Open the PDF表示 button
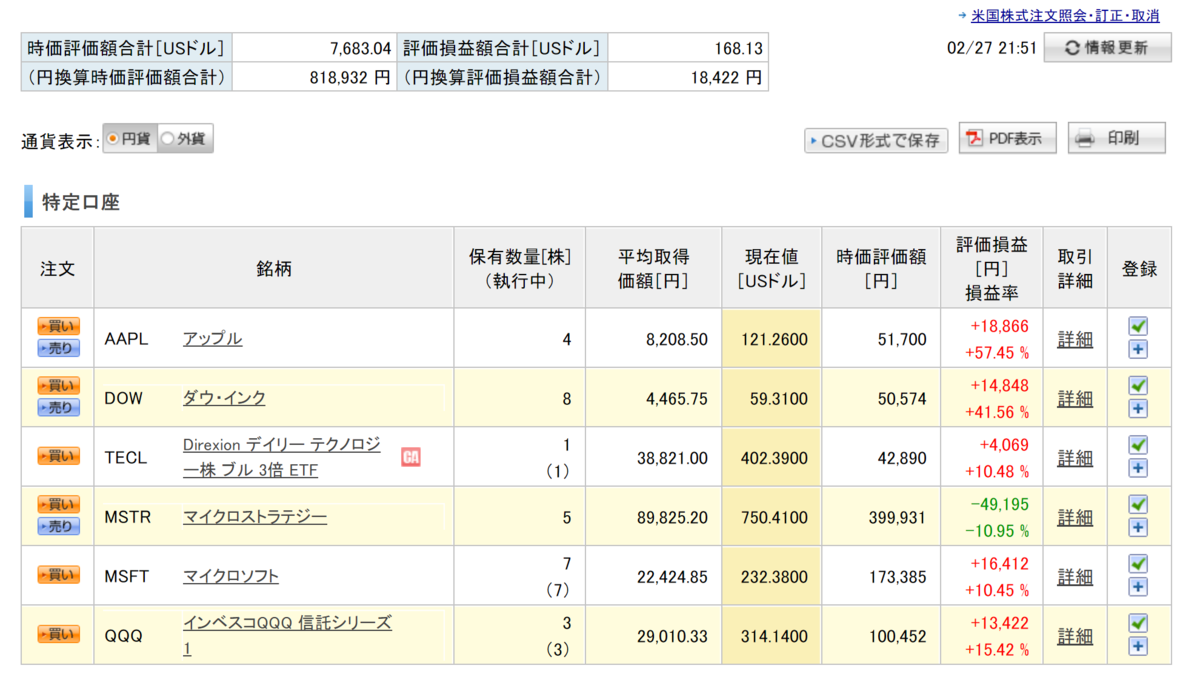 coord(1007,139)
